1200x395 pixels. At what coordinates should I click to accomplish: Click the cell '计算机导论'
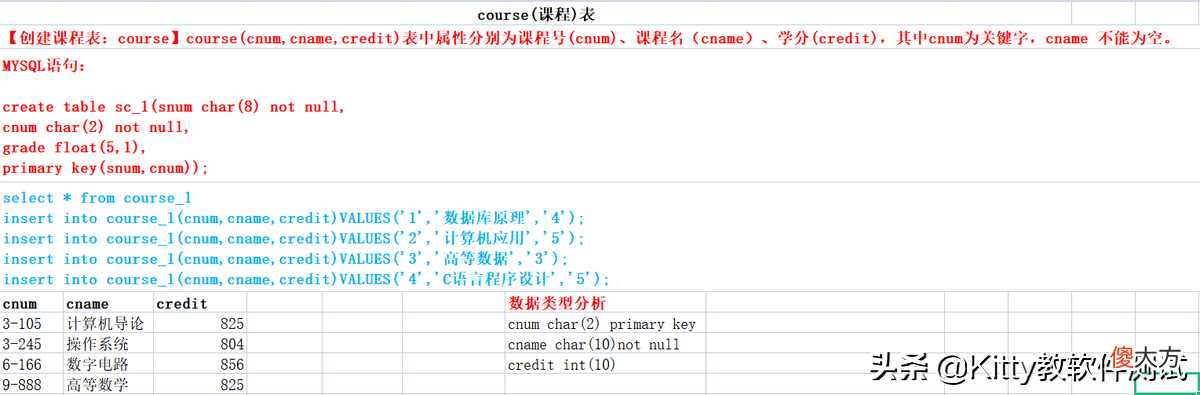point(109,324)
